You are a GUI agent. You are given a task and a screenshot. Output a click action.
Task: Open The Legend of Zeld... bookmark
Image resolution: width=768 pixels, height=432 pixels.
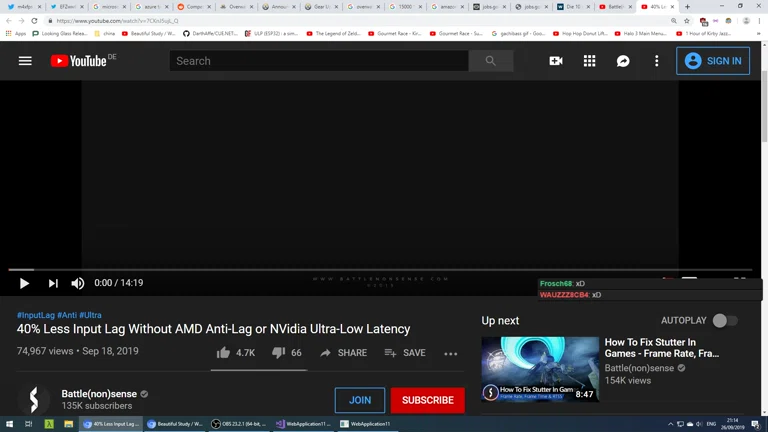pyautogui.click(x=334, y=33)
